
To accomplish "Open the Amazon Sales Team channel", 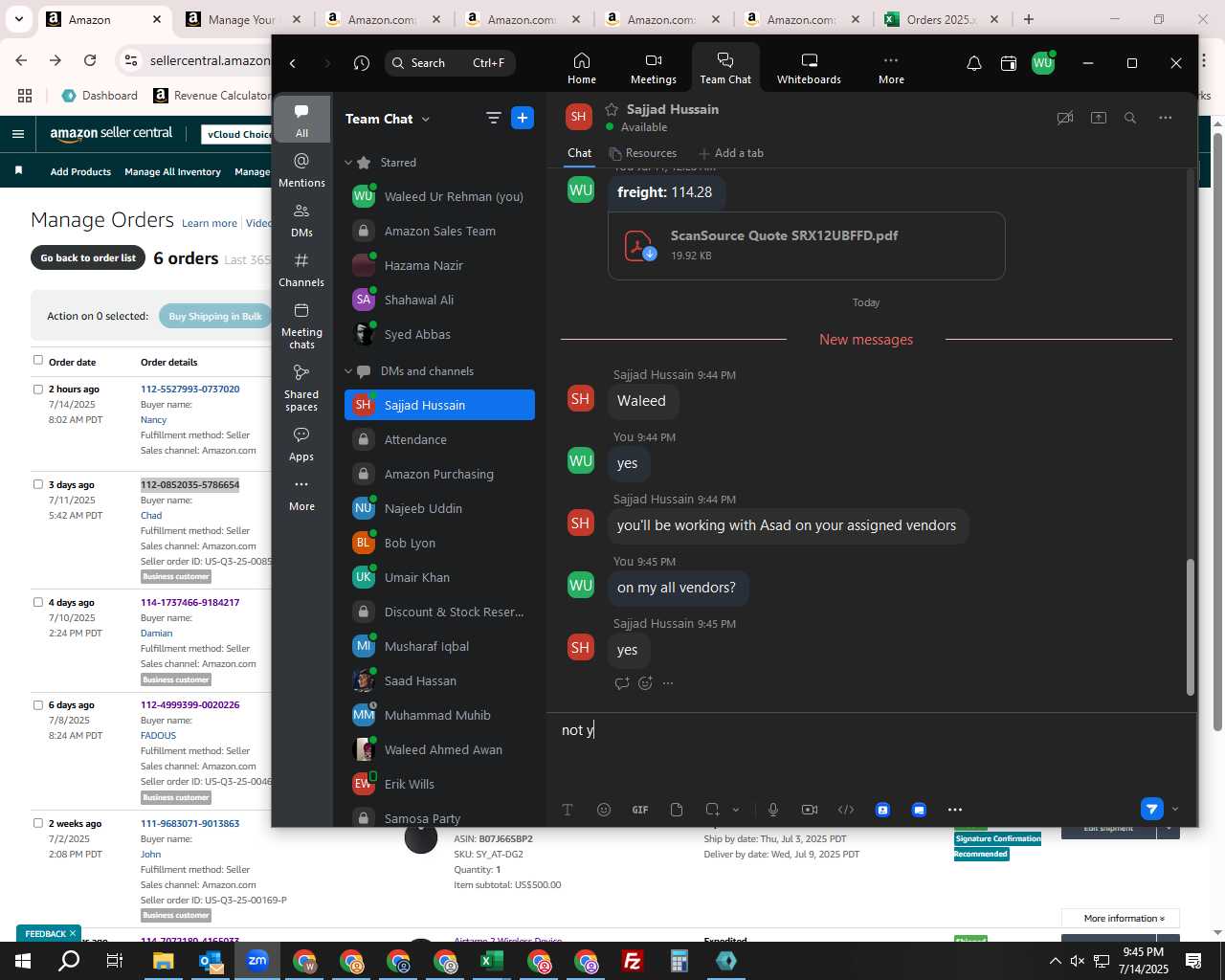I will [439, 231].
